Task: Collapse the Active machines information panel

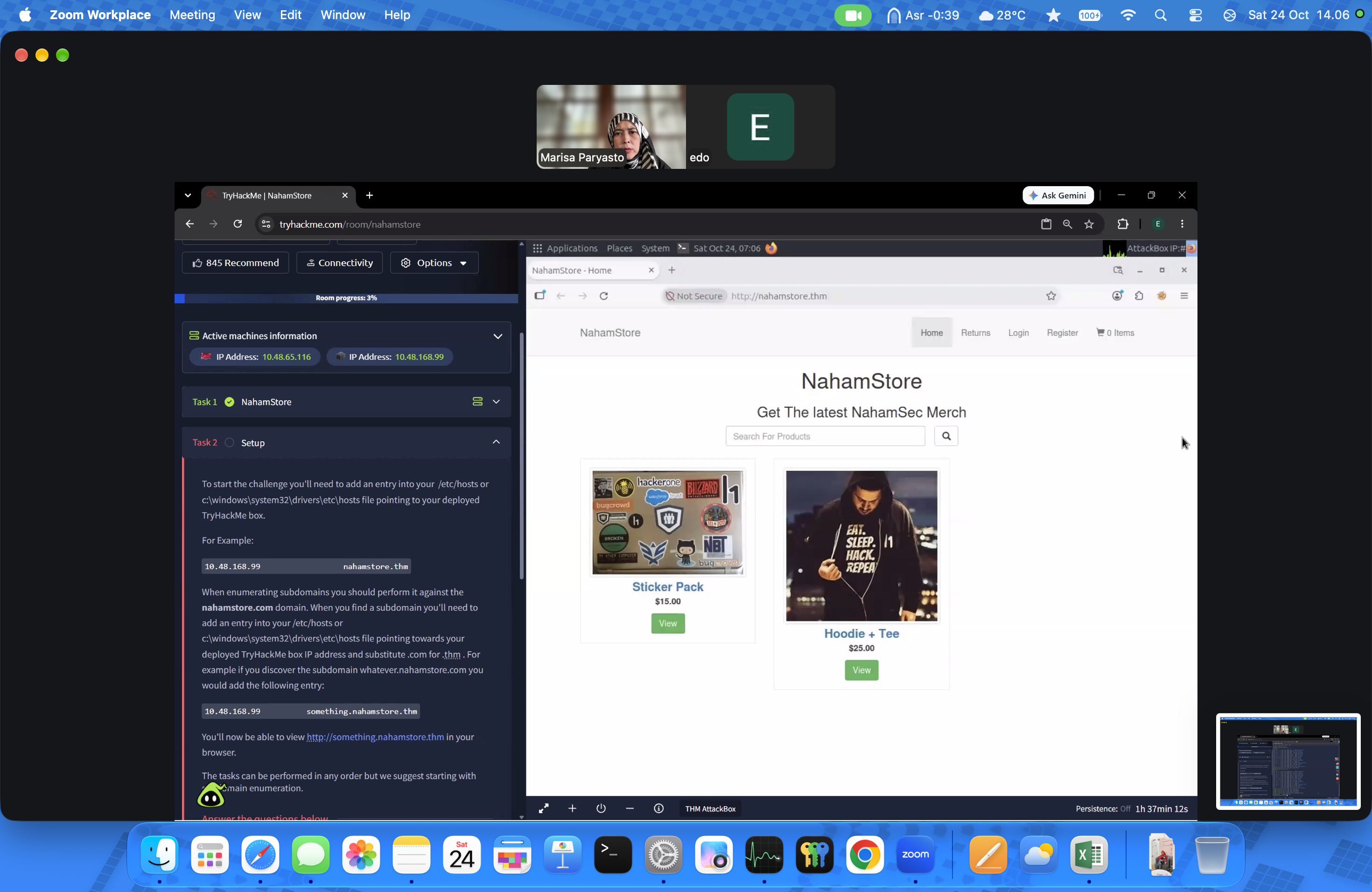Action: 497,336
